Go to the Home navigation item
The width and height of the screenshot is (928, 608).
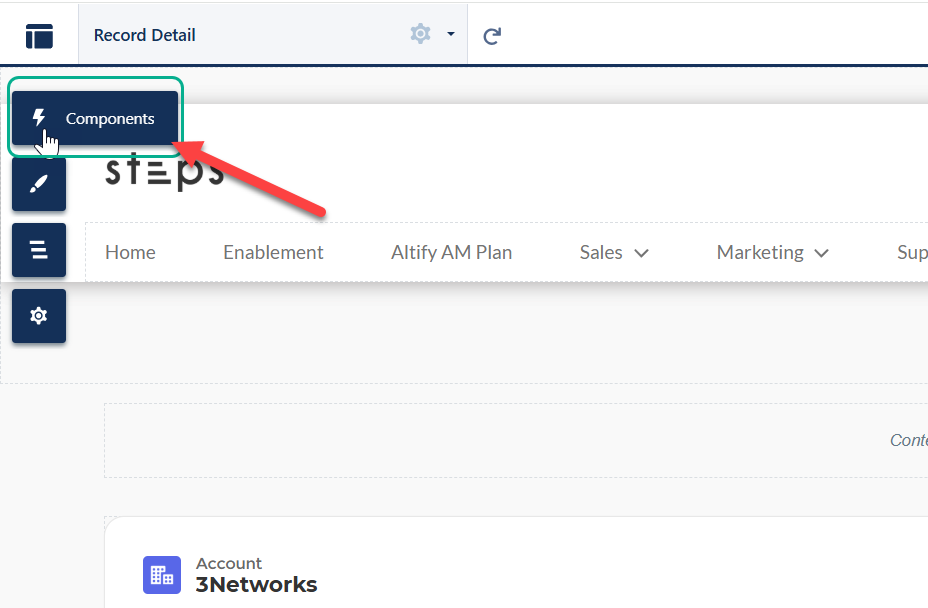click(130, 253)
